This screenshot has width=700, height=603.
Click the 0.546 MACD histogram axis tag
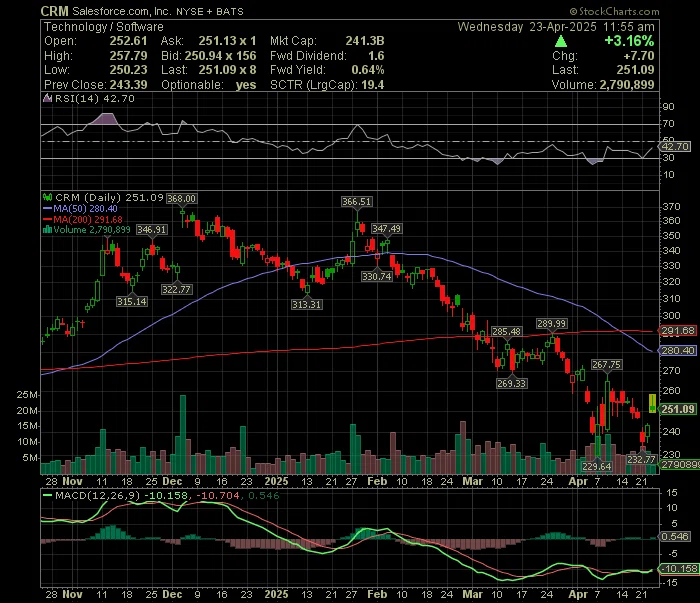tap(675, 536)
